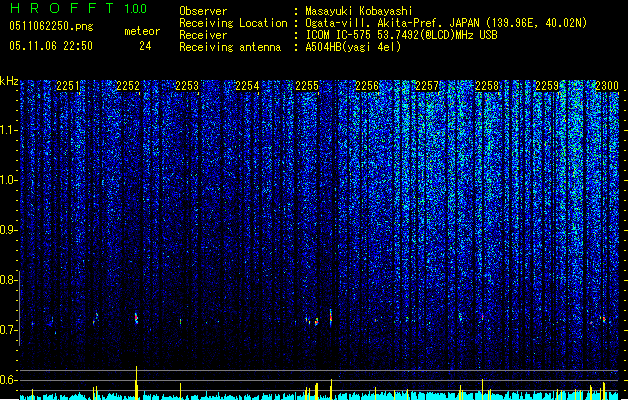
Task: Click the 2251 time marker
Action: coord(68,86)
